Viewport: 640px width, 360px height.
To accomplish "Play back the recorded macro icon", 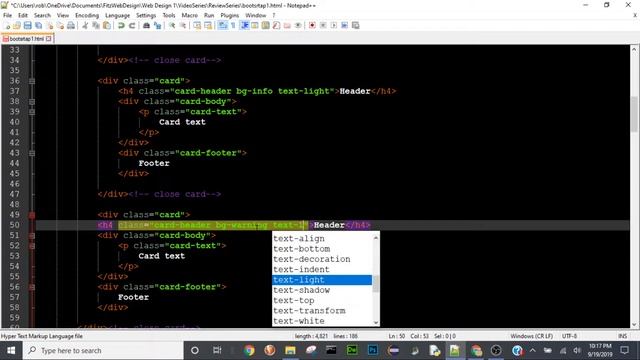I will point(333,26).
